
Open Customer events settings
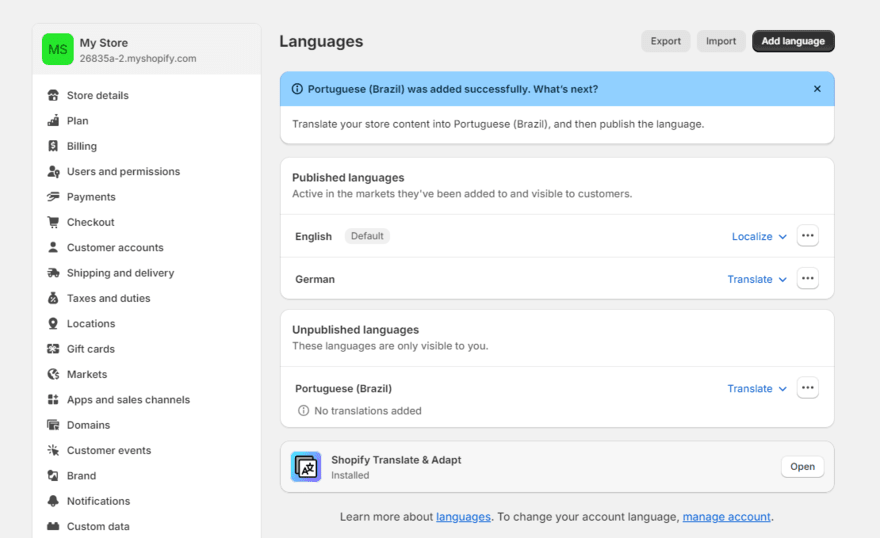click(109, 450)
